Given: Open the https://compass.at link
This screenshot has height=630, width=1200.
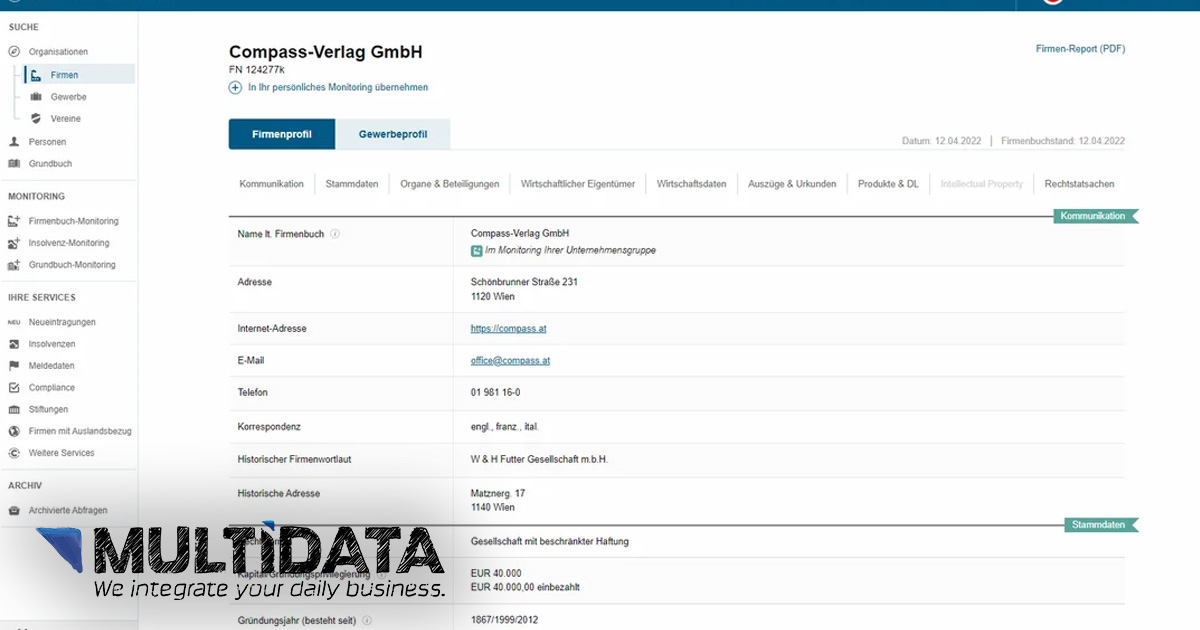Looking at the screenshot, I should [x=508, y=328].
